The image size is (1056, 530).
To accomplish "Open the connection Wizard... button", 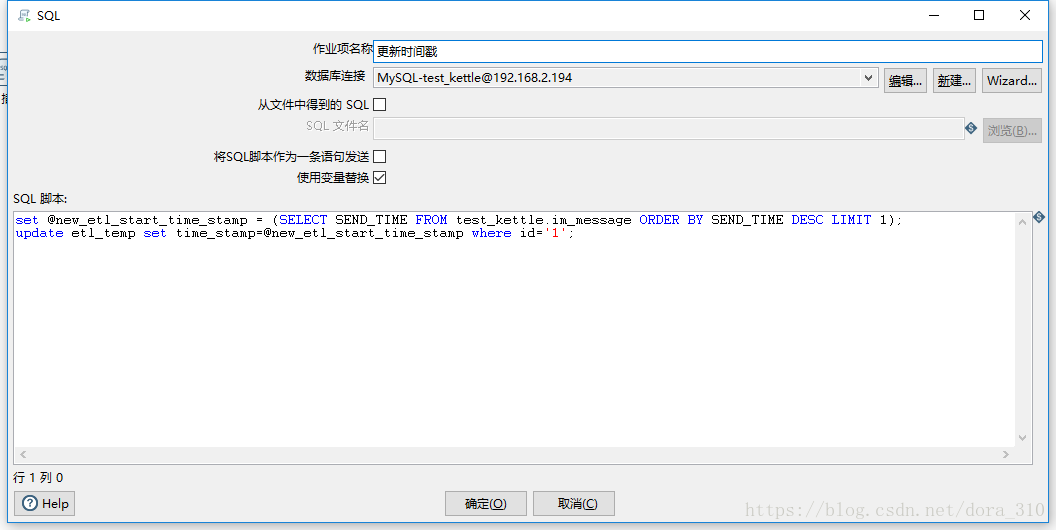I will [1011, 81].
